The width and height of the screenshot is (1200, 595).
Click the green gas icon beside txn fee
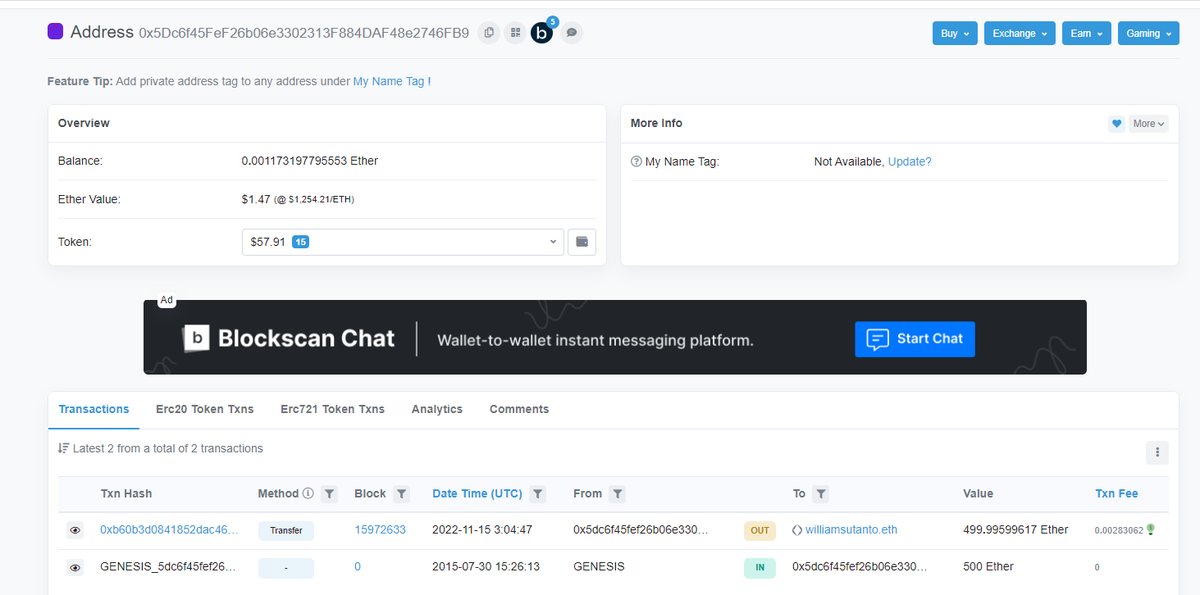tap(1151, 529)
